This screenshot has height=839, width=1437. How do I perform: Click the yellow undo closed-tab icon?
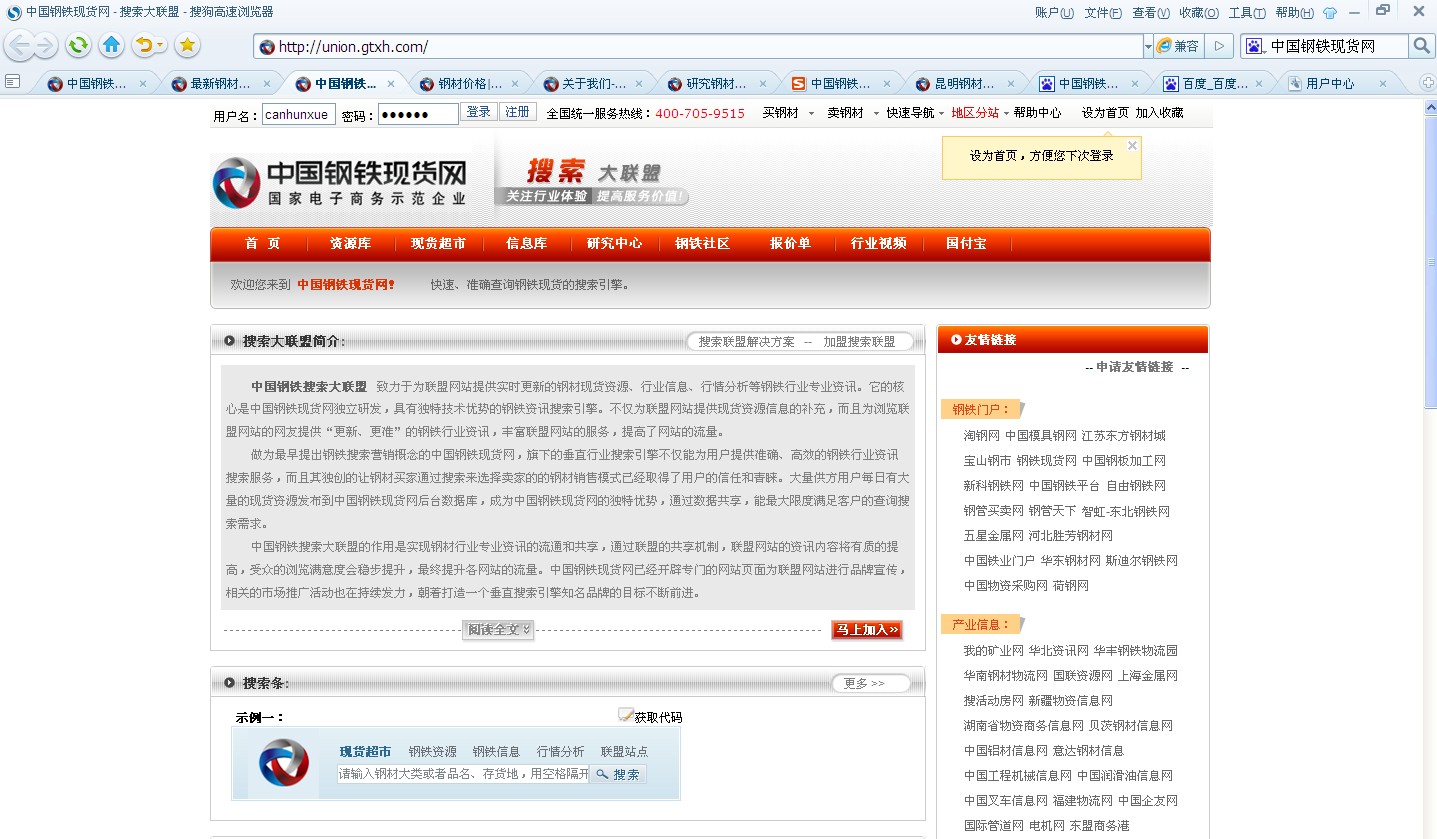pyautogui.click(x=149, y=45)
